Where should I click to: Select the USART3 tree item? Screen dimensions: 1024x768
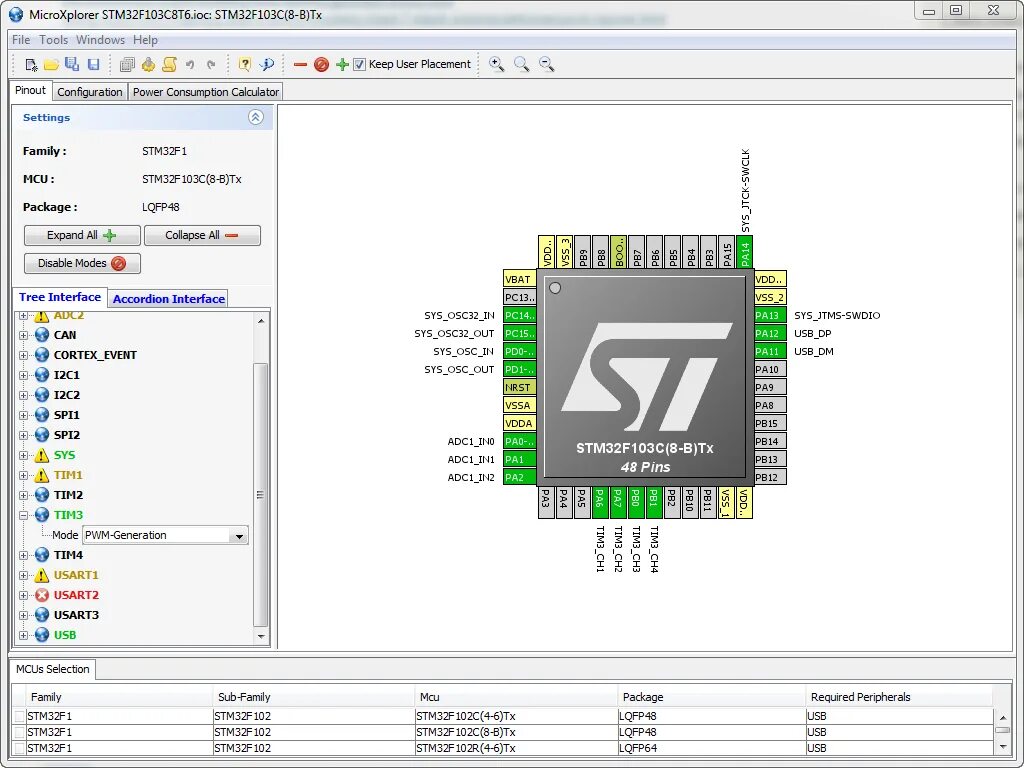(76, 615)
